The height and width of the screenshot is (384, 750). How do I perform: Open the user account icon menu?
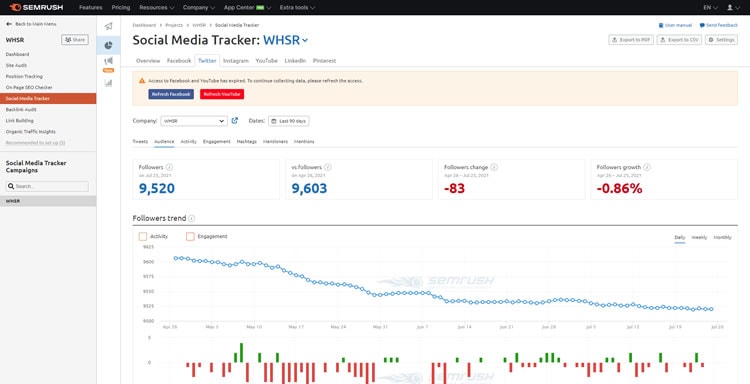[x=732, y=7]
